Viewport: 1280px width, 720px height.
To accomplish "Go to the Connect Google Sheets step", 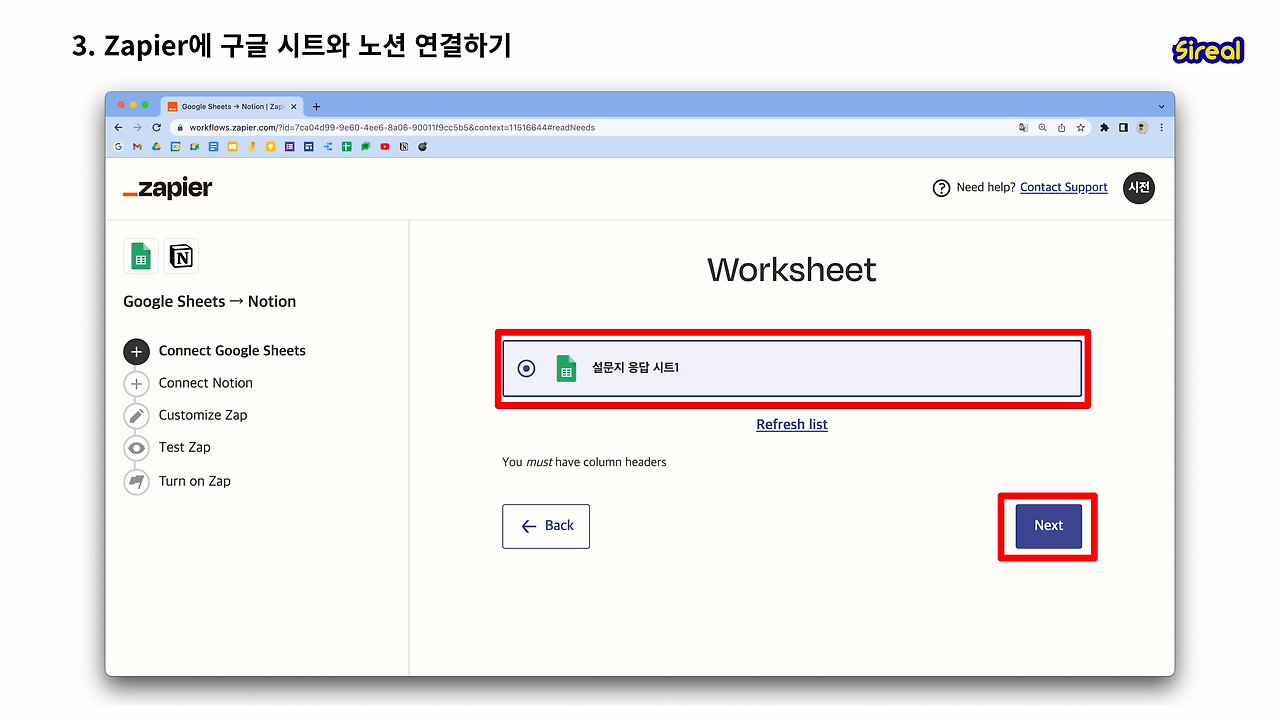I will point(232,351).
